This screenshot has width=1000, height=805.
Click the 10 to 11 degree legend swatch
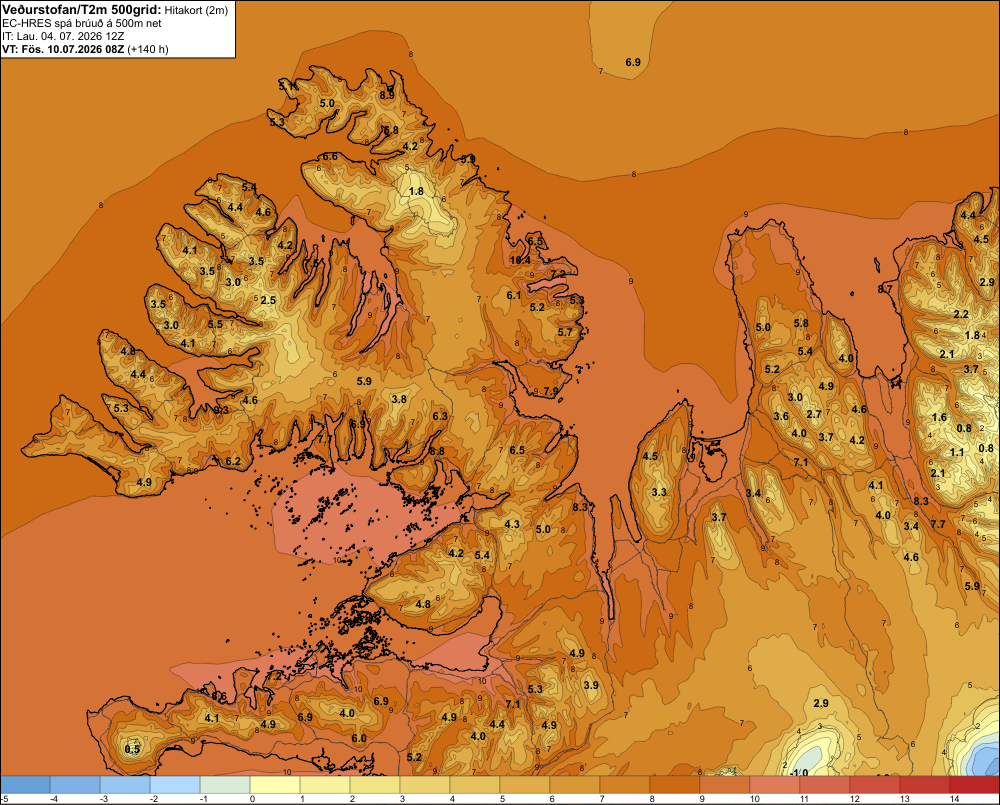tap(774, 784)
